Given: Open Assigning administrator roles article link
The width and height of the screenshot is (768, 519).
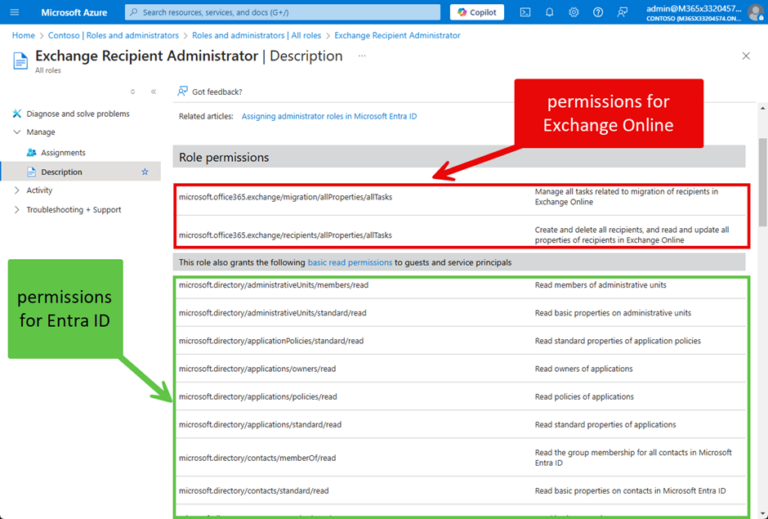Looking at the screenshot, I should coord(329,117).
